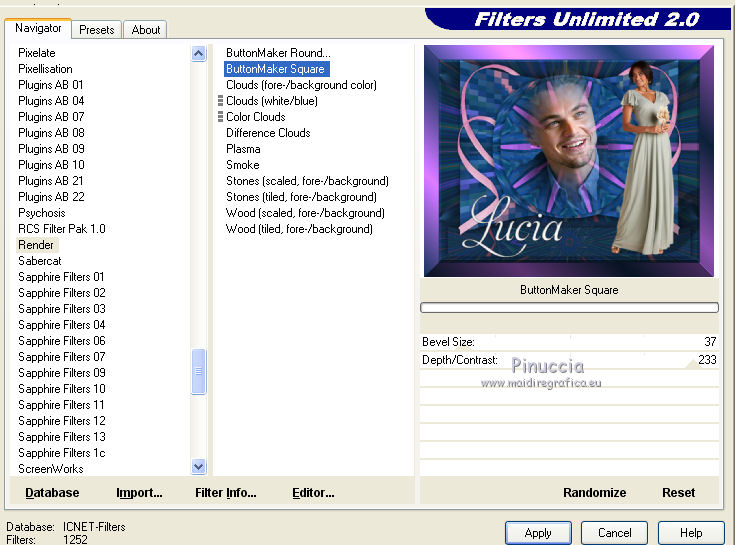735x545 pixels.
Task: Choose Stones (tiled, fore-/background) filter
Action: click(301, 197)
